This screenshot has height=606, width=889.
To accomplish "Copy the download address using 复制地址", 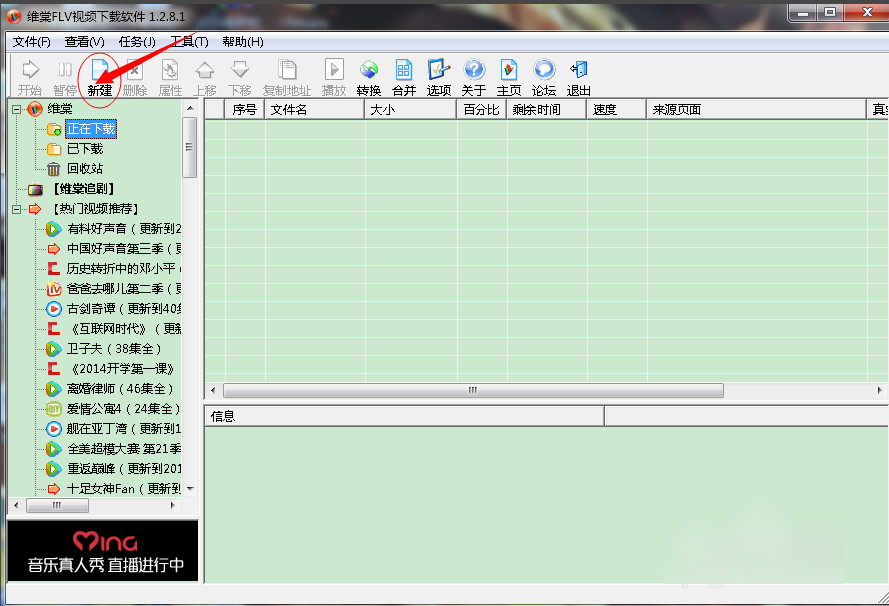I will click(287, 75).
